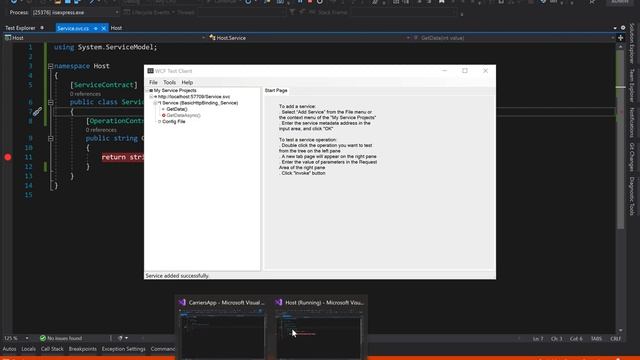Screen dimensions: 640x360
Task: Open the Tools menu in WCF Test Client
Action: tap(169, 82)
